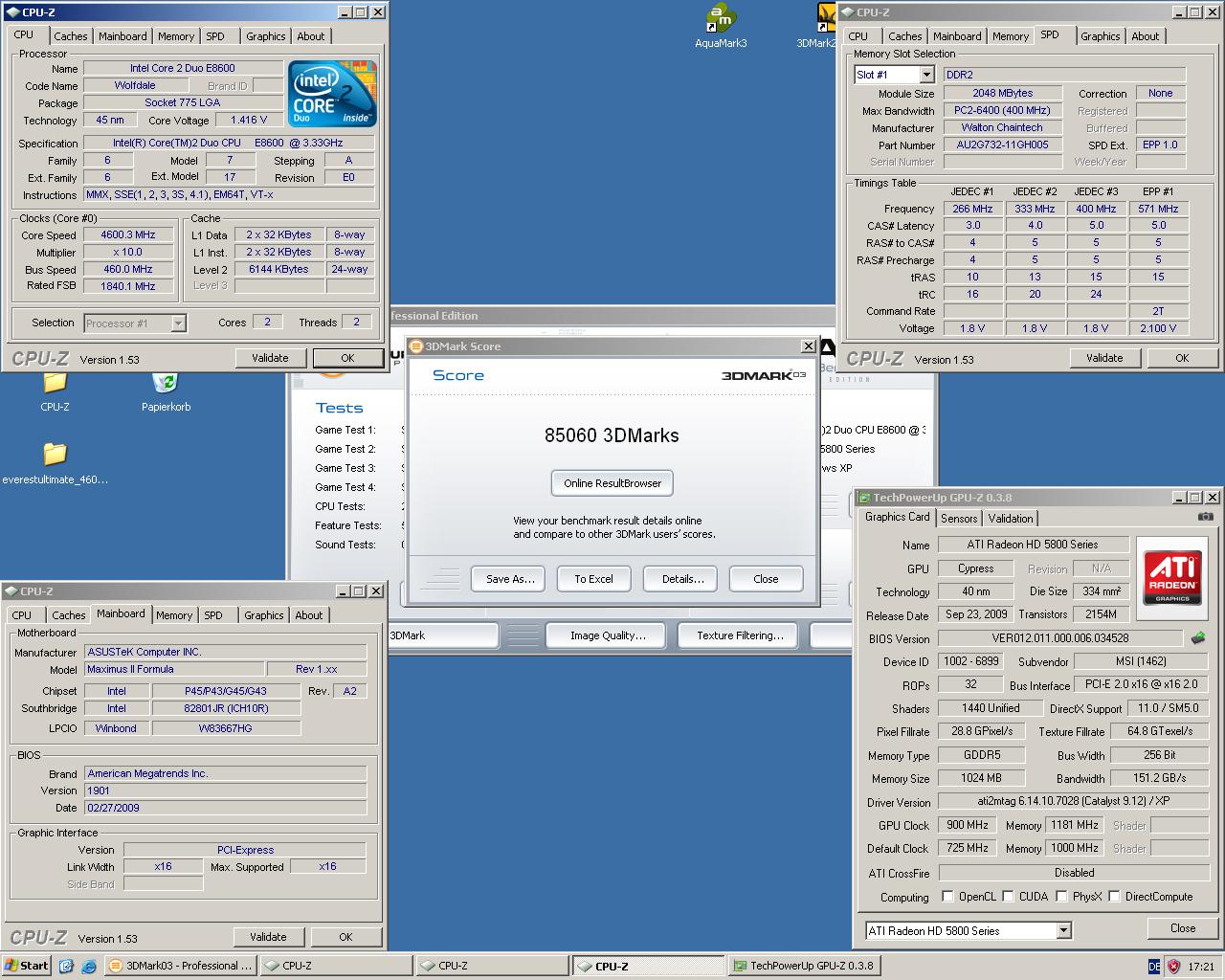The image size is (1225, 980).
Task: Click the BIOS Version field in GPU-Z
Action: point(1059,637)
